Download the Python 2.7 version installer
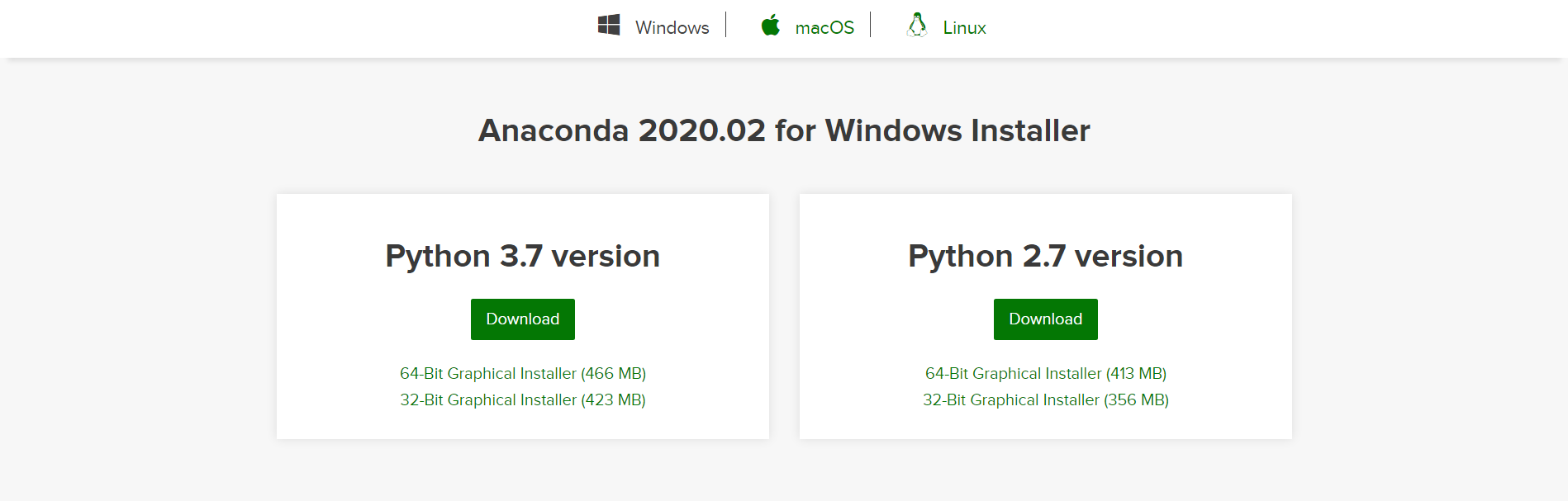Screen dimensions: 1568x501 [x=1046, y=319]
